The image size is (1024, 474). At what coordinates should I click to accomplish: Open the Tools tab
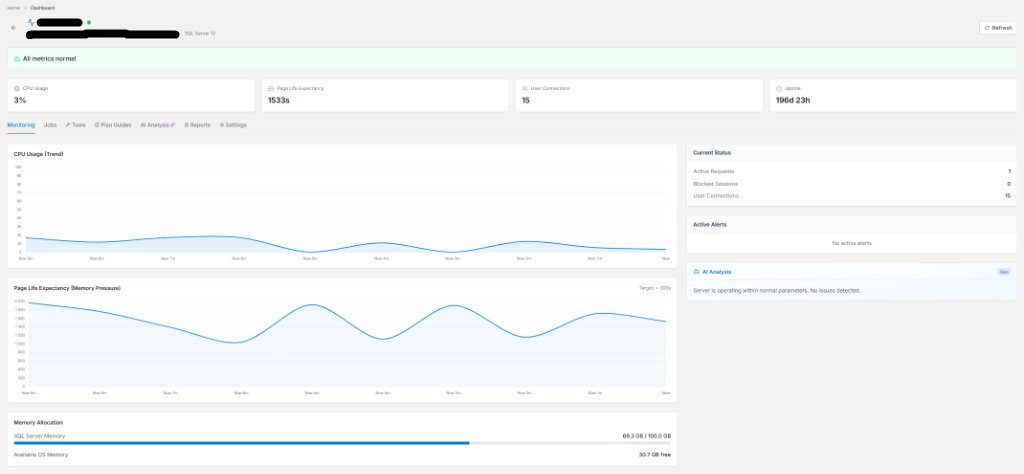(76, 125)
